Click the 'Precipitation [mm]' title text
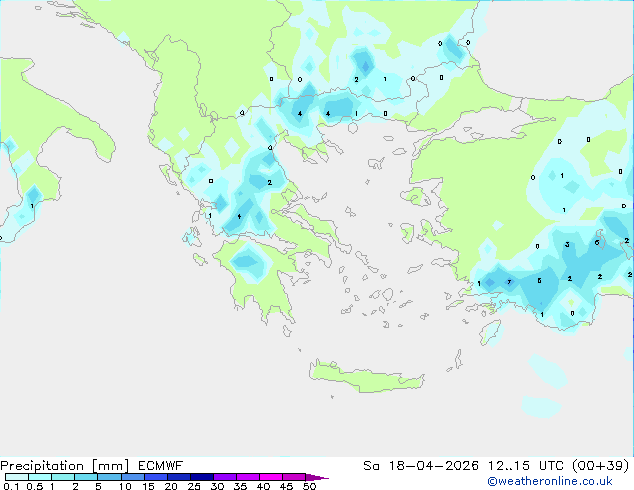 pyautogui.click(x=64, y=466)
